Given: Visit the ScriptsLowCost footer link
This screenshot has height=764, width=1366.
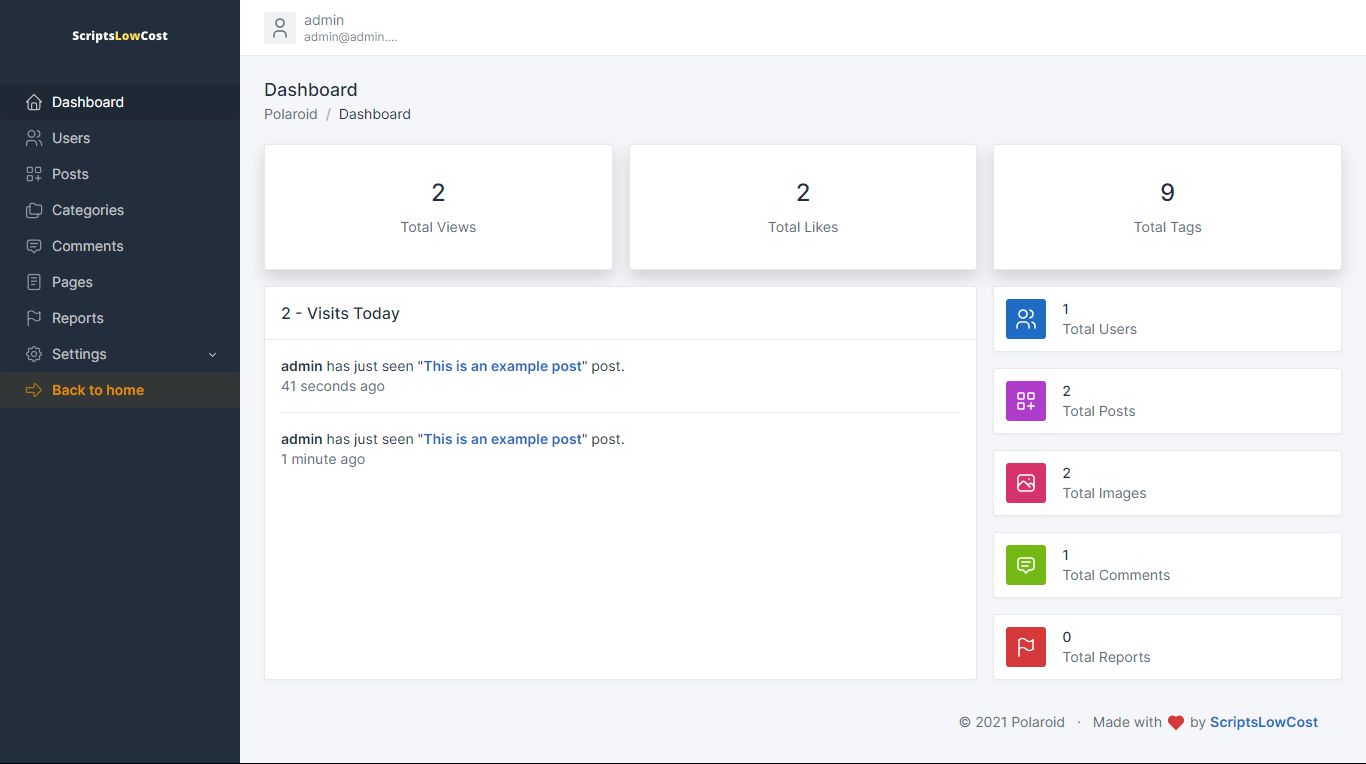Looking at the screenshot, I should 1263,722.
